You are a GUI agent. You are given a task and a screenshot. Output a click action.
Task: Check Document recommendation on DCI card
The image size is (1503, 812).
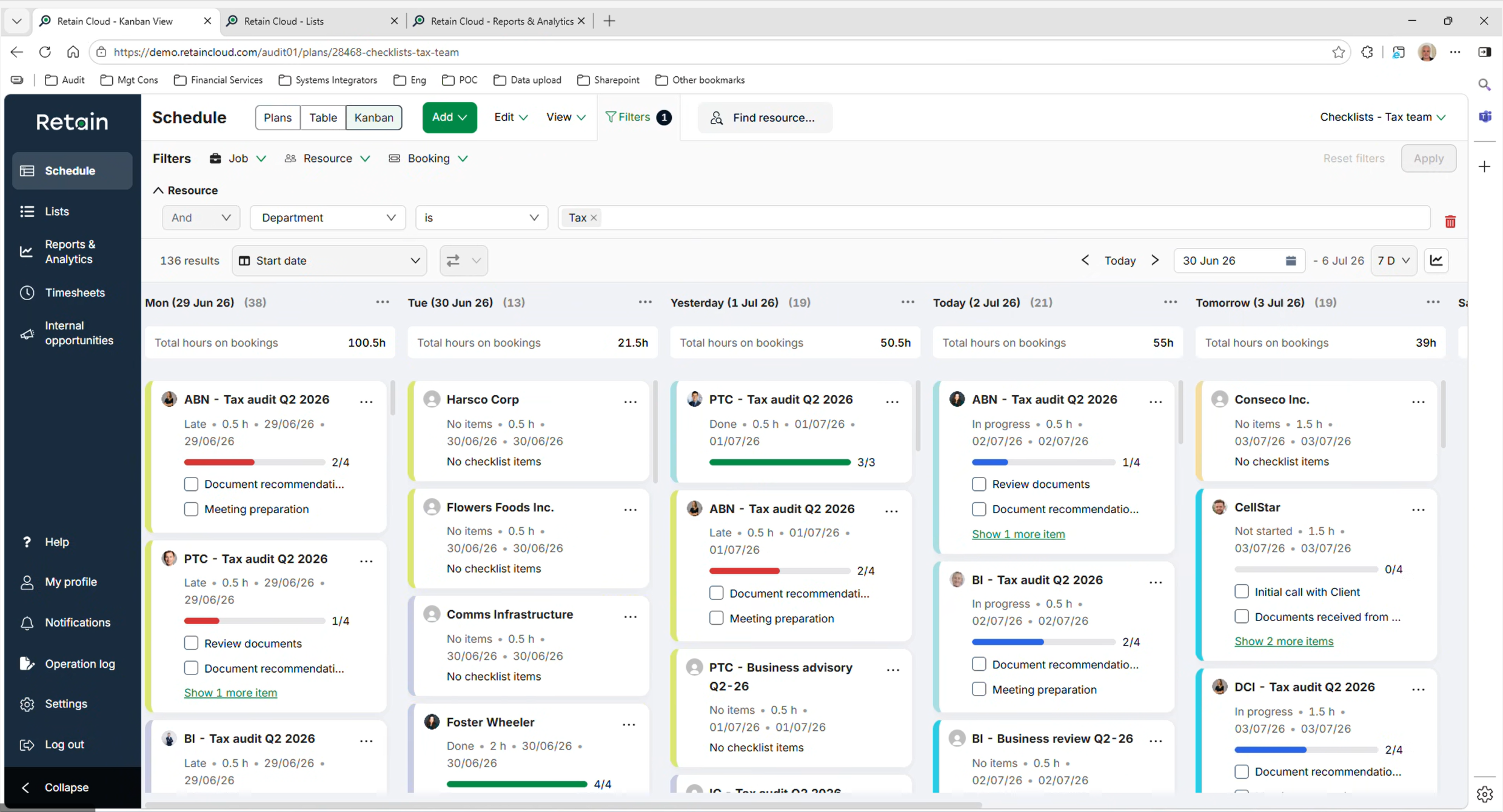point(1241,771)
